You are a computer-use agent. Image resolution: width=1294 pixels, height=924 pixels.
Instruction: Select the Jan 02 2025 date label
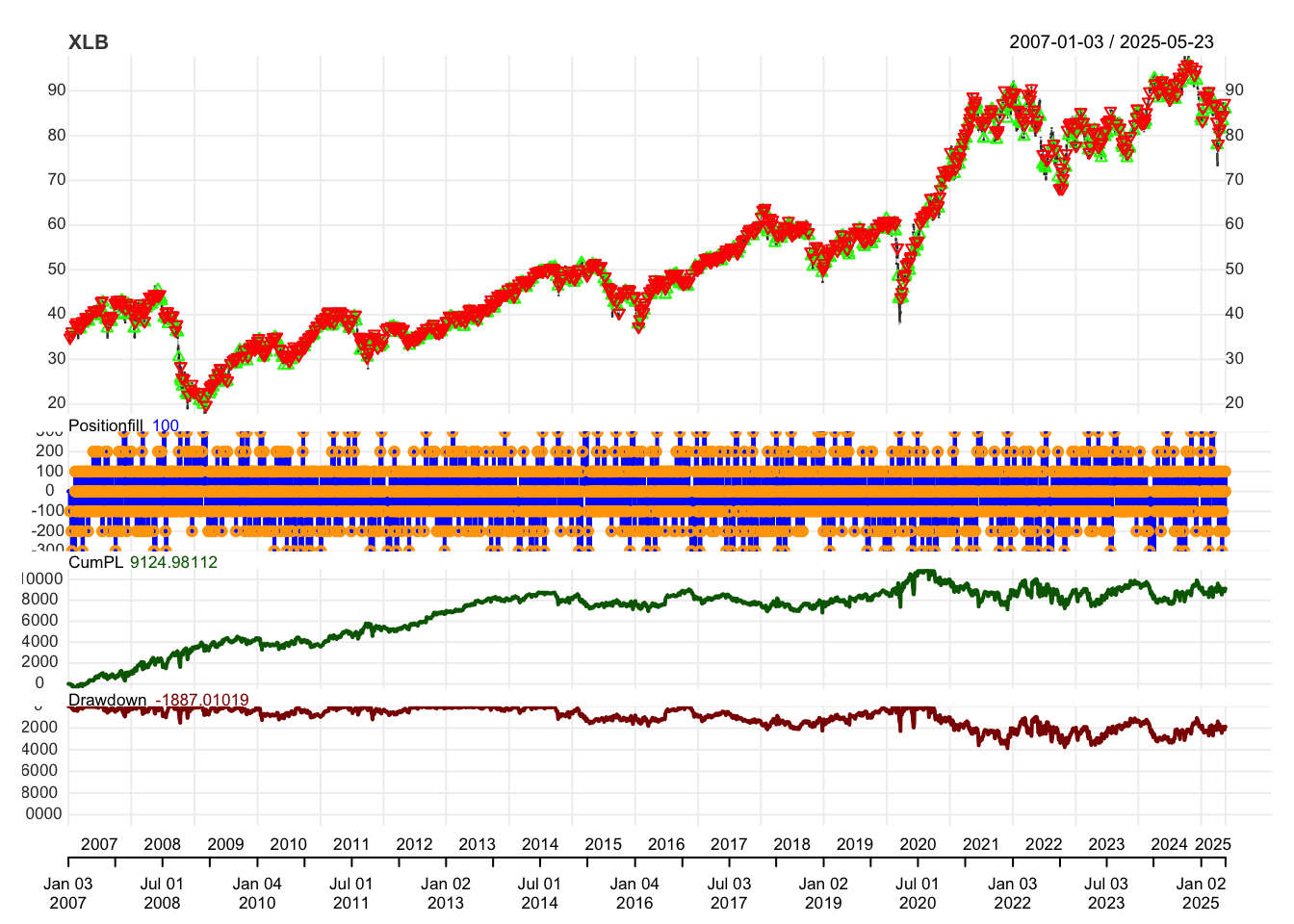pos(1201,893)
